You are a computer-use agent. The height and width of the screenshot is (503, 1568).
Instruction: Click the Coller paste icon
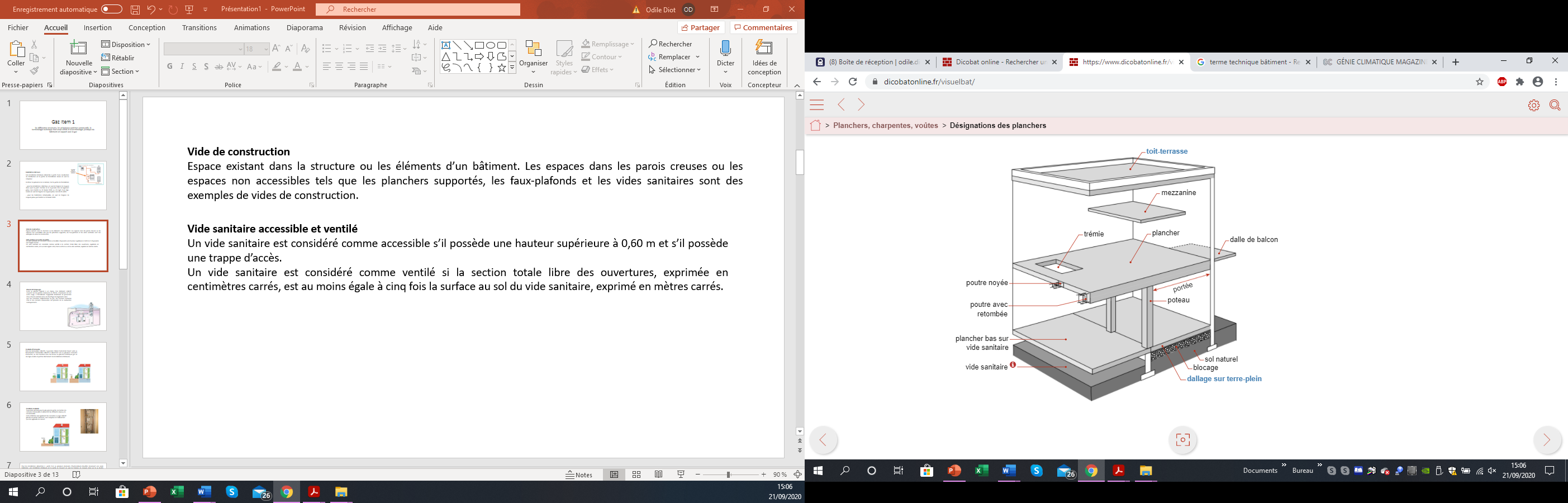16,50
